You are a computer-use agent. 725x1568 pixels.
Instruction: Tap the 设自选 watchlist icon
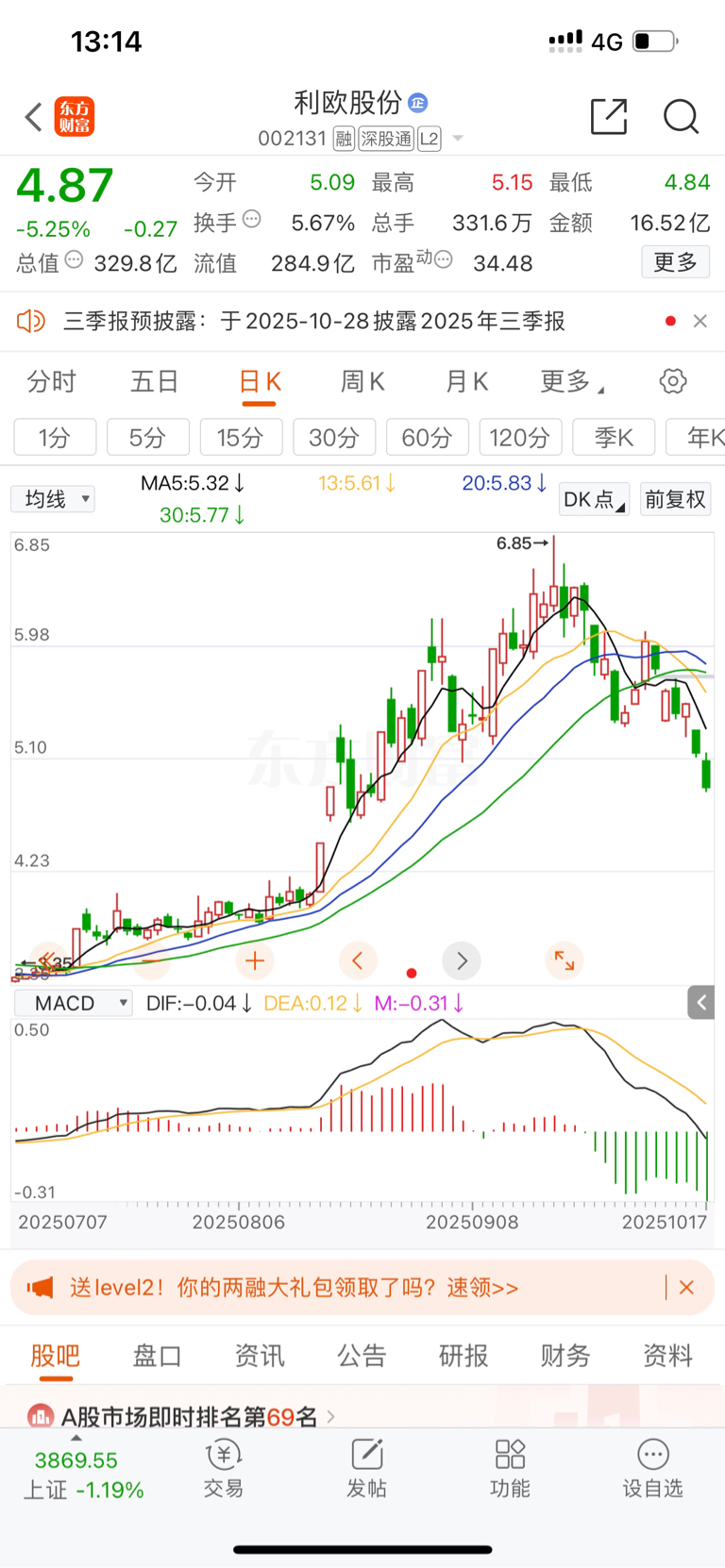pos(652,1469)
